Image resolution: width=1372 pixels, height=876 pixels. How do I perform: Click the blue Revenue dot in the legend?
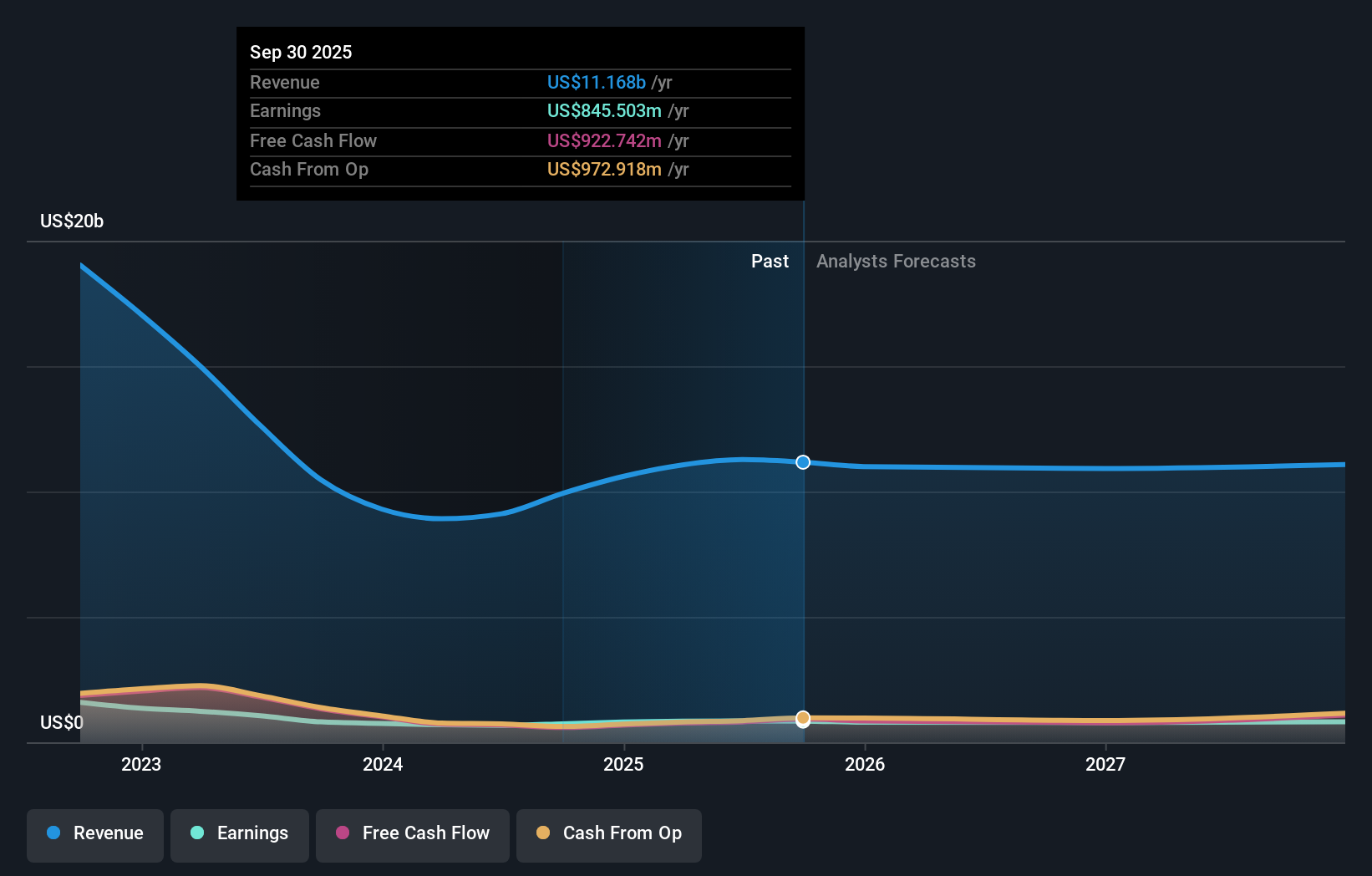(x=53, y=833)
